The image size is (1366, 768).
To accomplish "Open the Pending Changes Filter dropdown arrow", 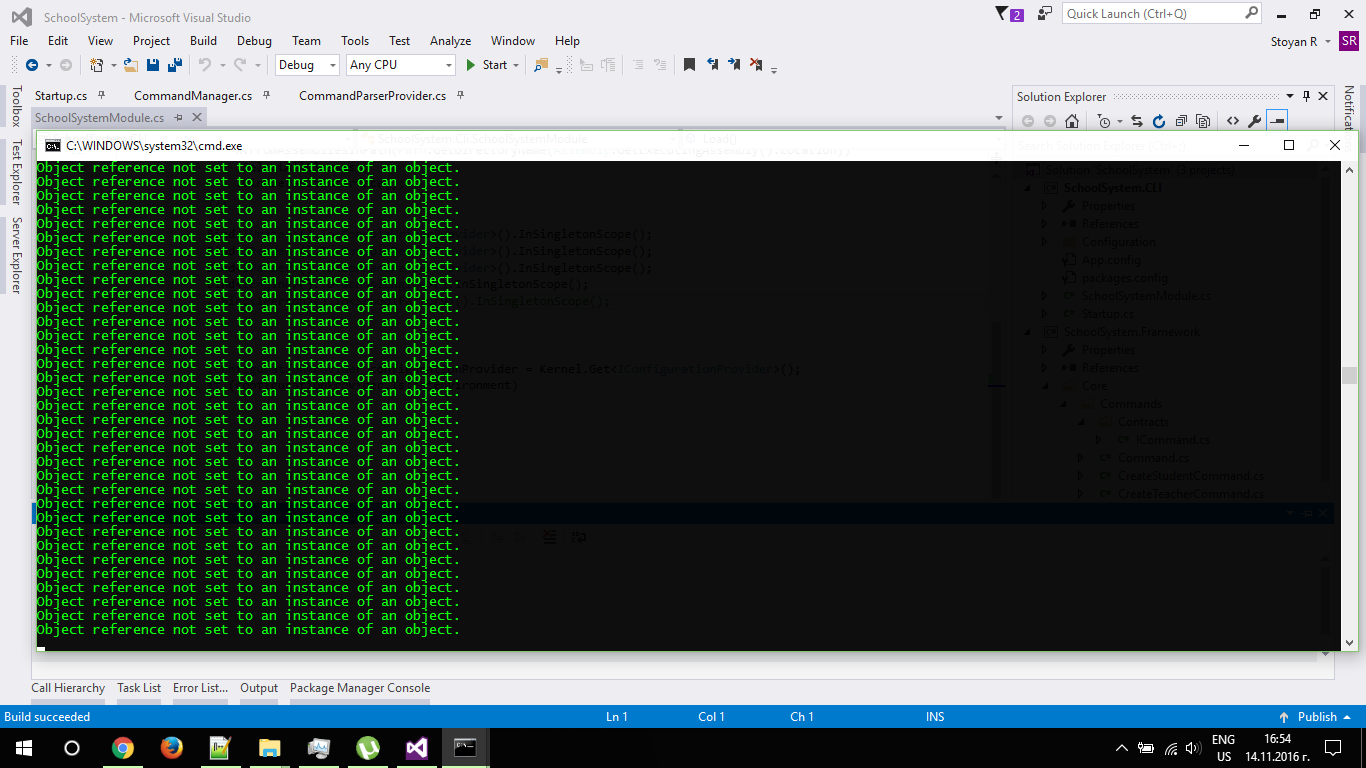I will [1120, 121].
